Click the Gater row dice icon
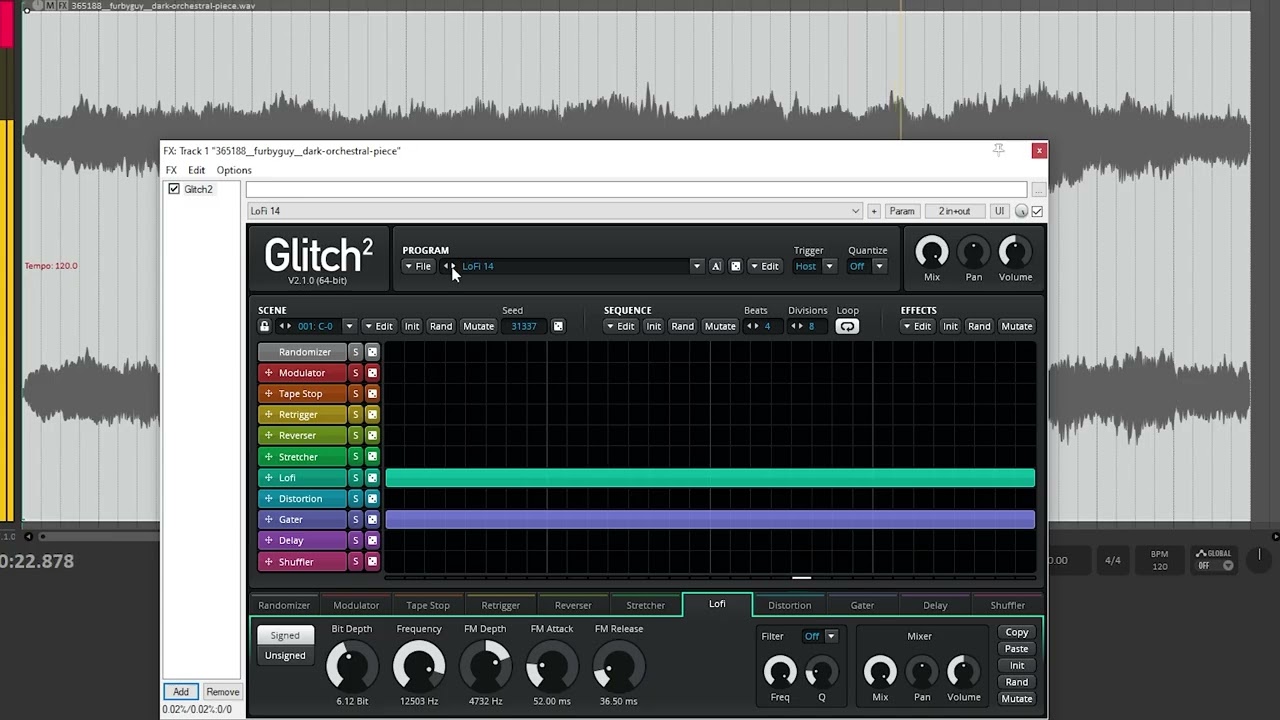 [x=372, y=520]
